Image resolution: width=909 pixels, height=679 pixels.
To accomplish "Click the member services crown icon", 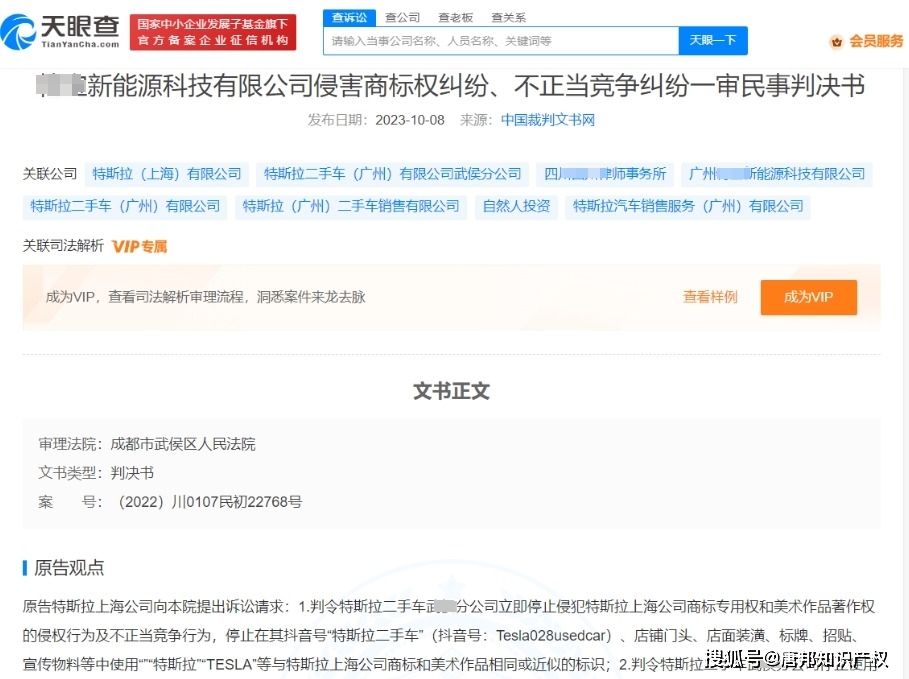I will 836,42.
